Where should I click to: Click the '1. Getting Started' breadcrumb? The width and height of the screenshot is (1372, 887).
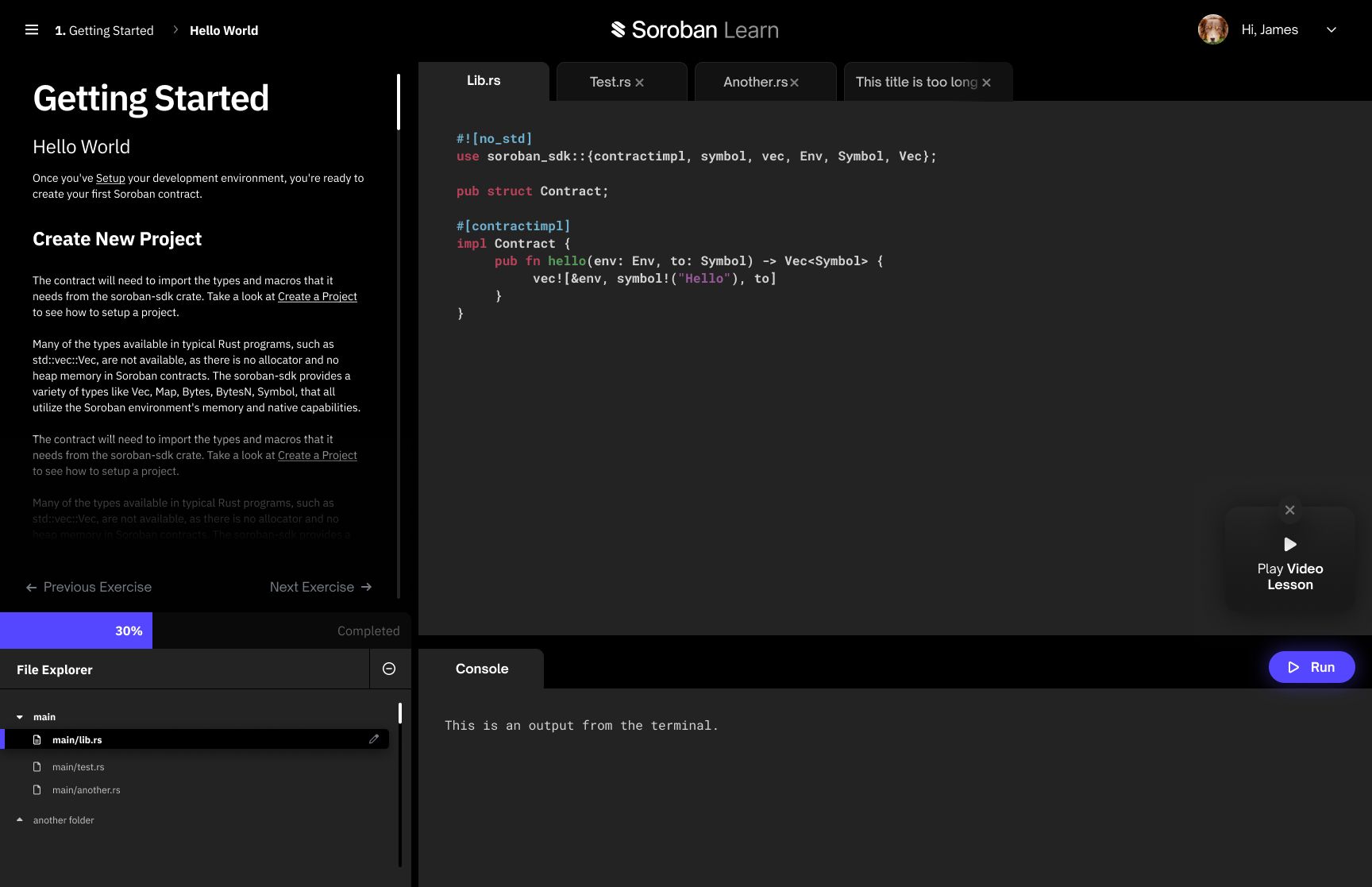(x=104, y=30)
